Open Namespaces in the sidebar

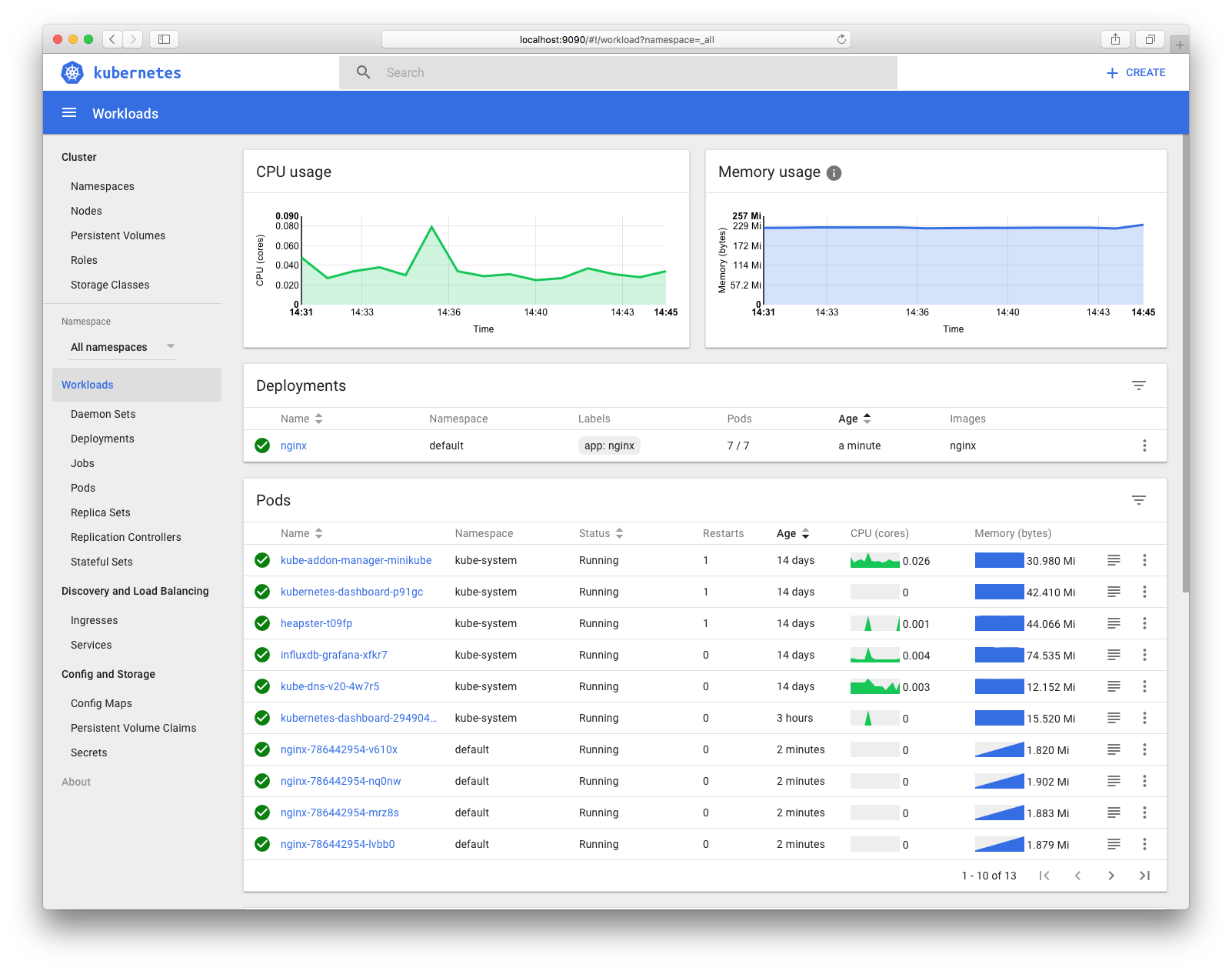[x=102, y=186]
